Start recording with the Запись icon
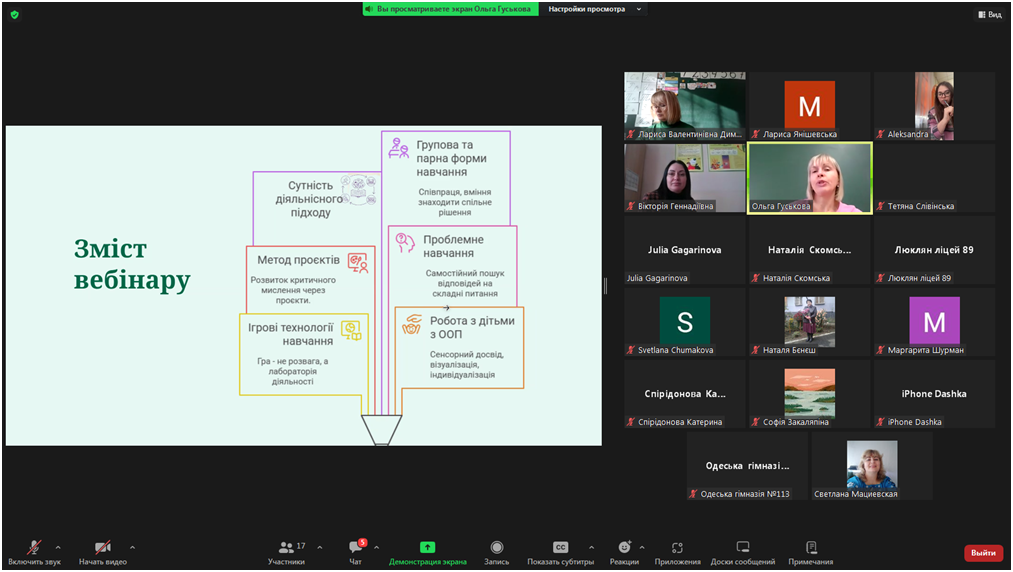The width and height of the screenshot is (1013, 572). point(496,548)
